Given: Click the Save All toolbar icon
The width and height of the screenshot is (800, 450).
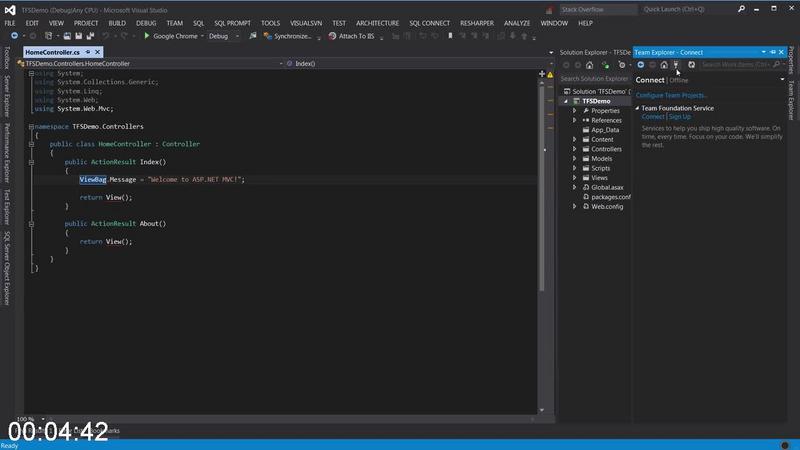Looking at the screenshot, I should point(90,36).
